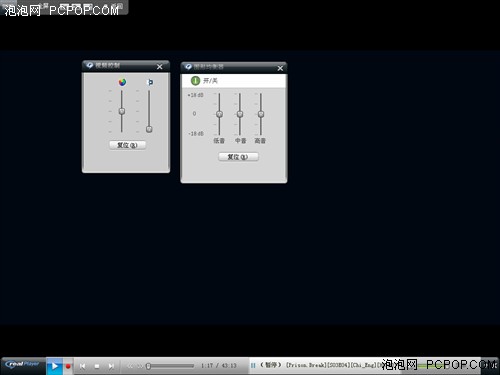This screenshot has height=375, width=500.
Task: Click the Prison.Break clip title text
Action: (333, 365)
